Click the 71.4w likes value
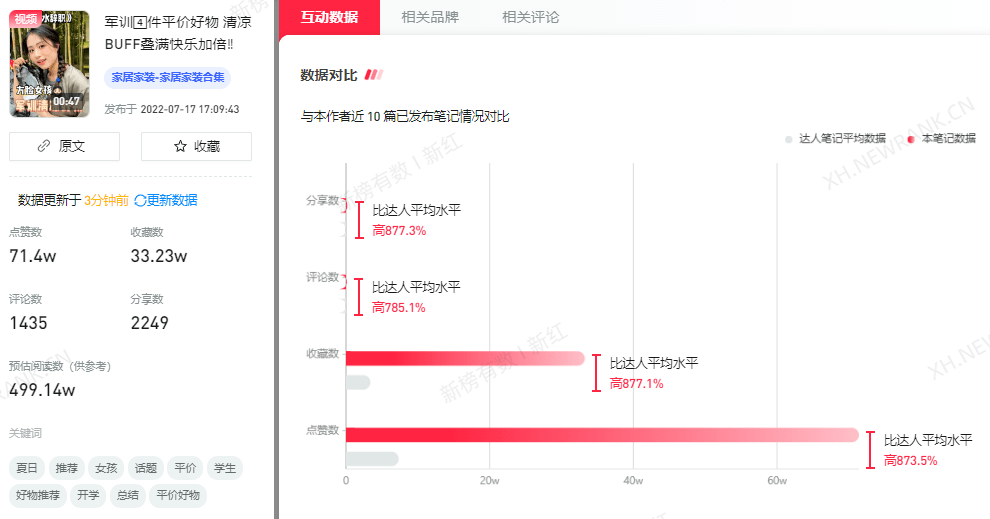Screen dimensions: 990x519 pos(33,256)
